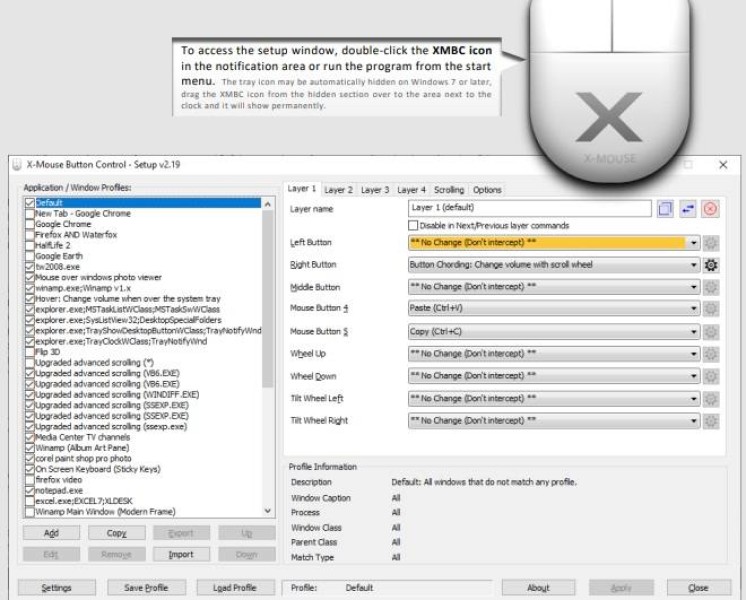Switch to the Layer 4 tab
This screenshot has width=746, height=600.
tap(412, 190)
